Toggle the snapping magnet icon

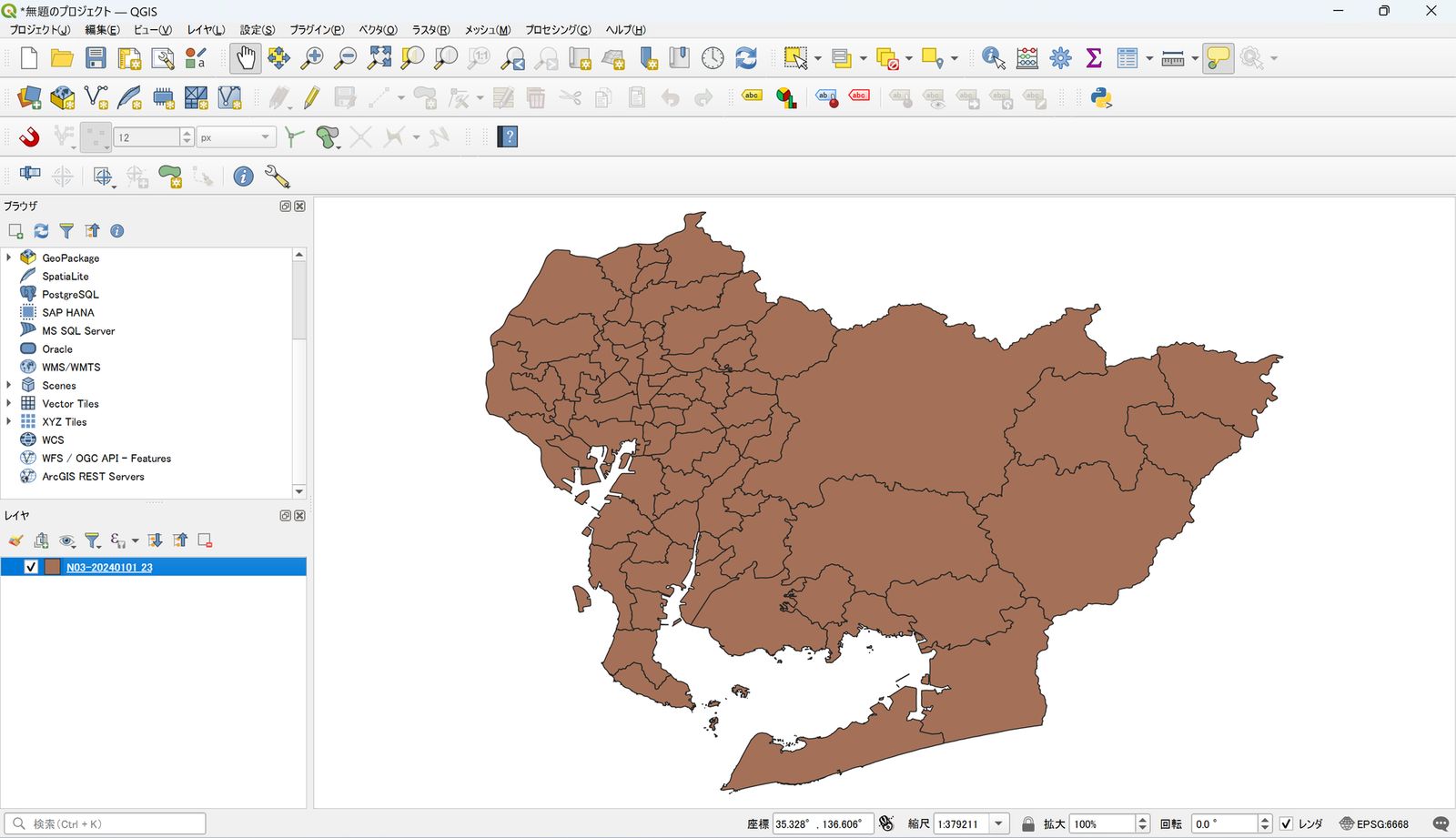(x=29, y=137)
